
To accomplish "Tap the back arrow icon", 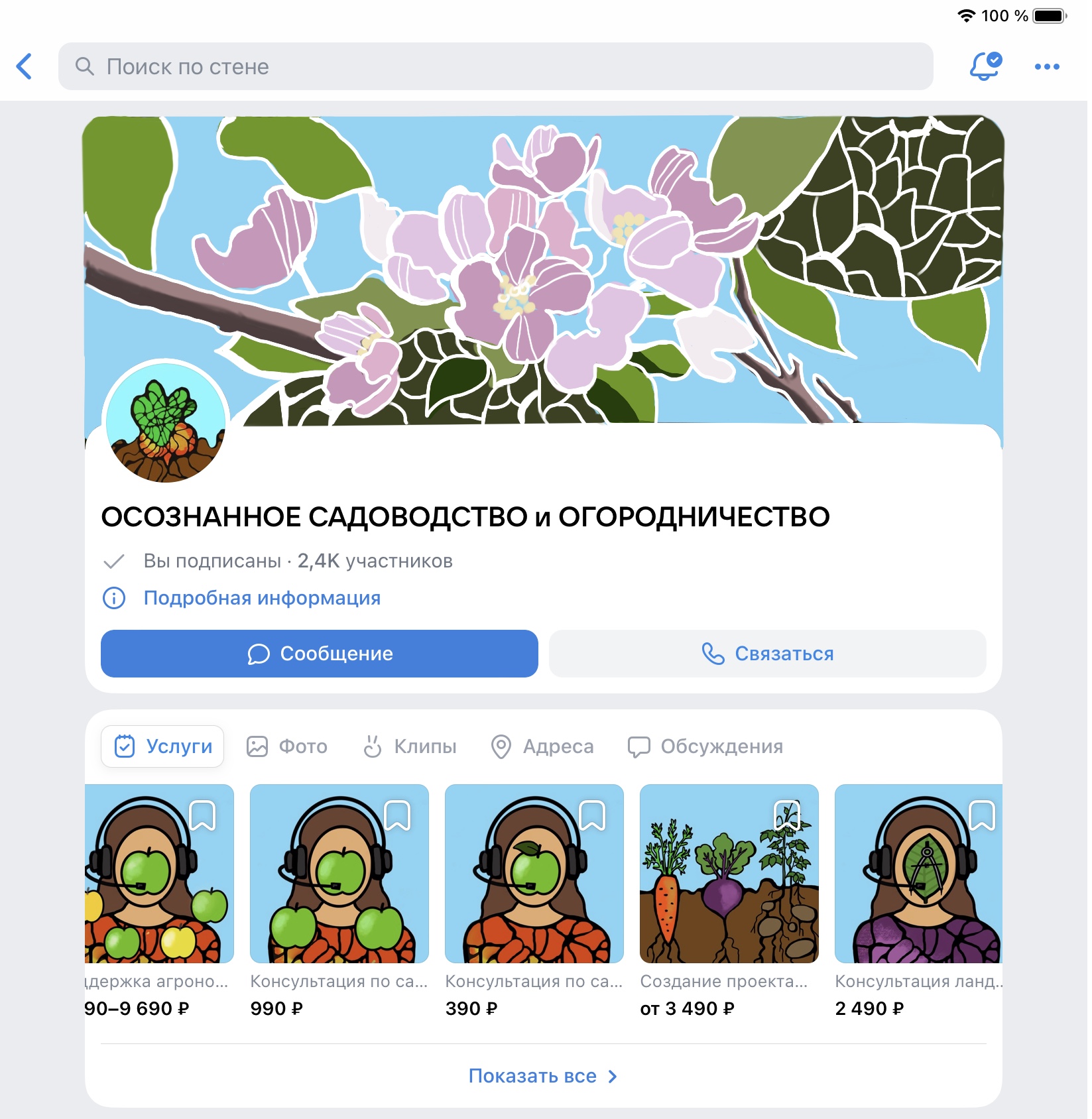I will pos(25,66).
